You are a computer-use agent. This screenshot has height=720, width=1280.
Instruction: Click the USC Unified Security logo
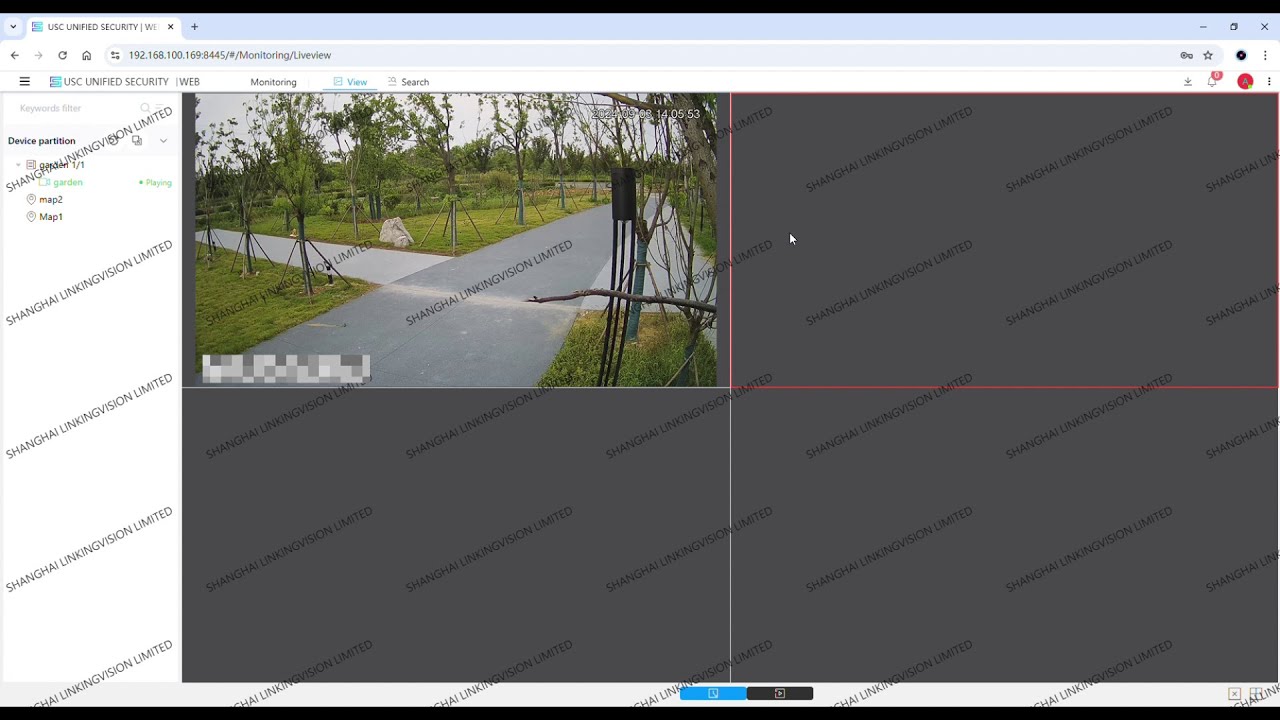pyautogui.click(x=125, y=82)
